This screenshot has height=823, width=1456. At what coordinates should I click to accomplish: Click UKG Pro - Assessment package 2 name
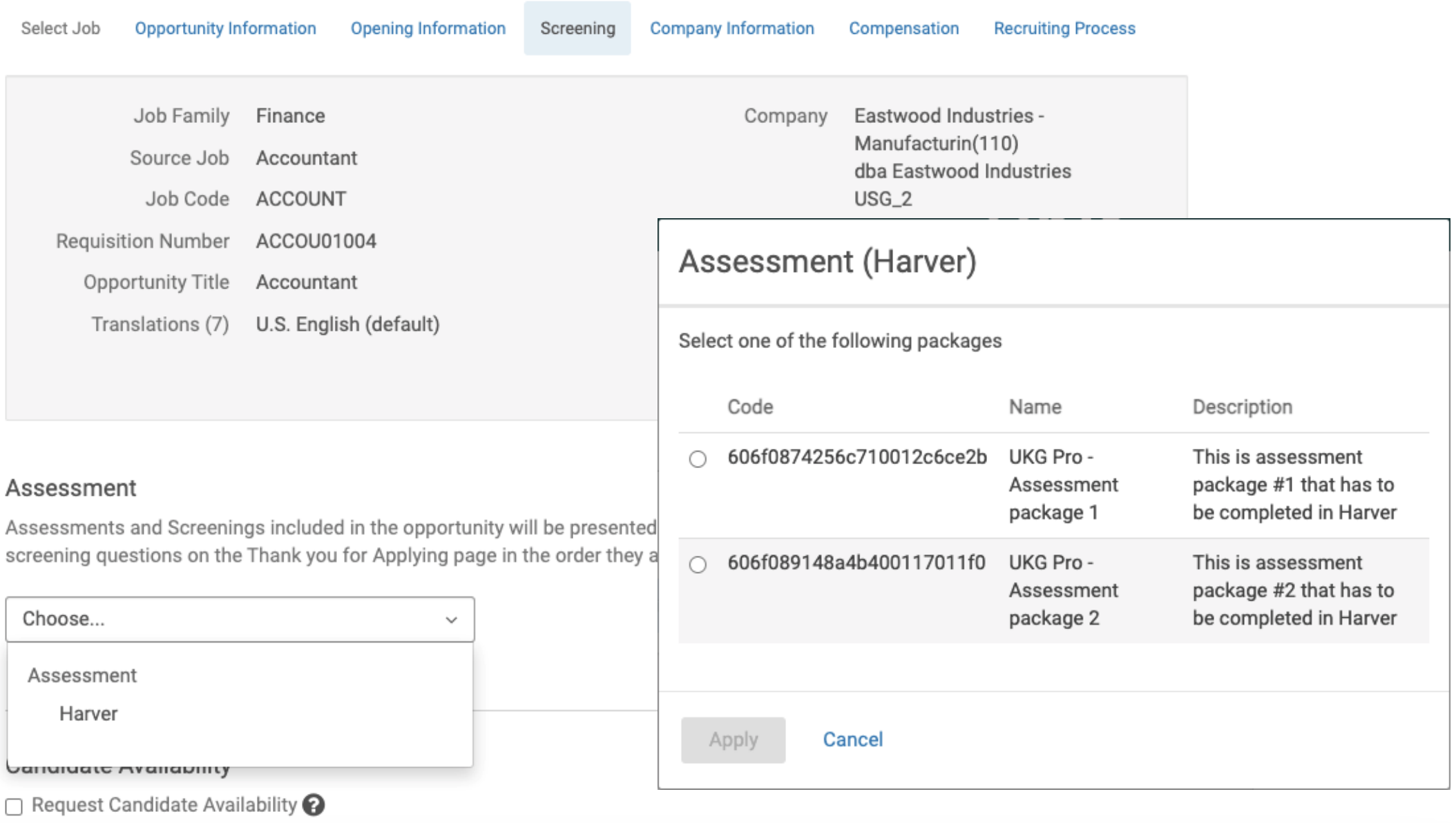(x=1063, y=590)
